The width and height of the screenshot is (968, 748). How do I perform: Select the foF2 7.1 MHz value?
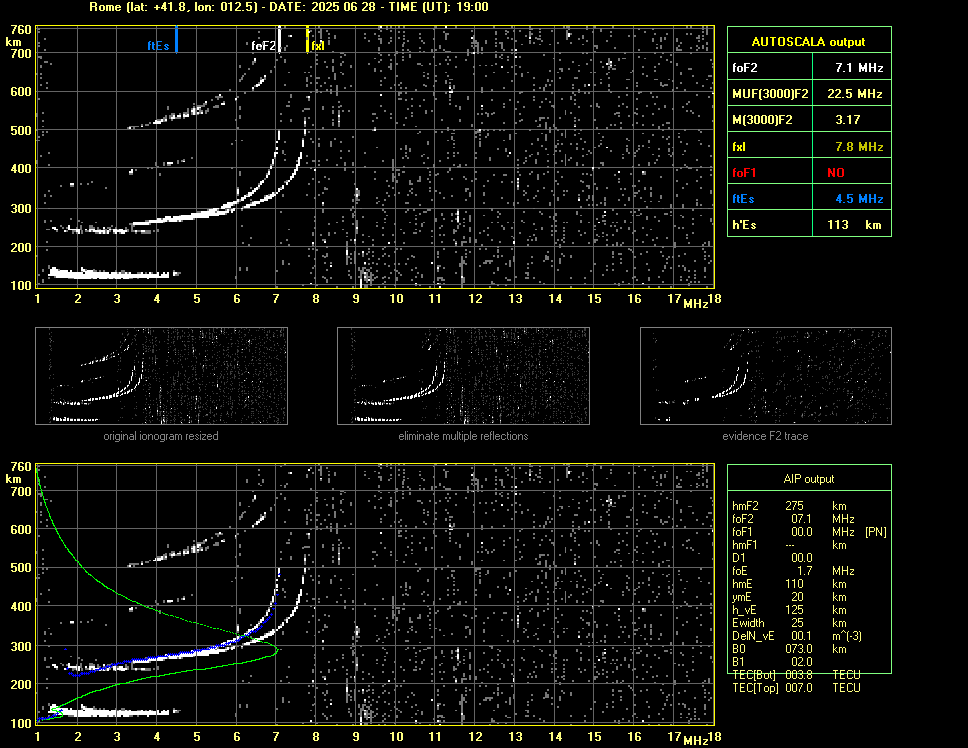pos(859,68)
